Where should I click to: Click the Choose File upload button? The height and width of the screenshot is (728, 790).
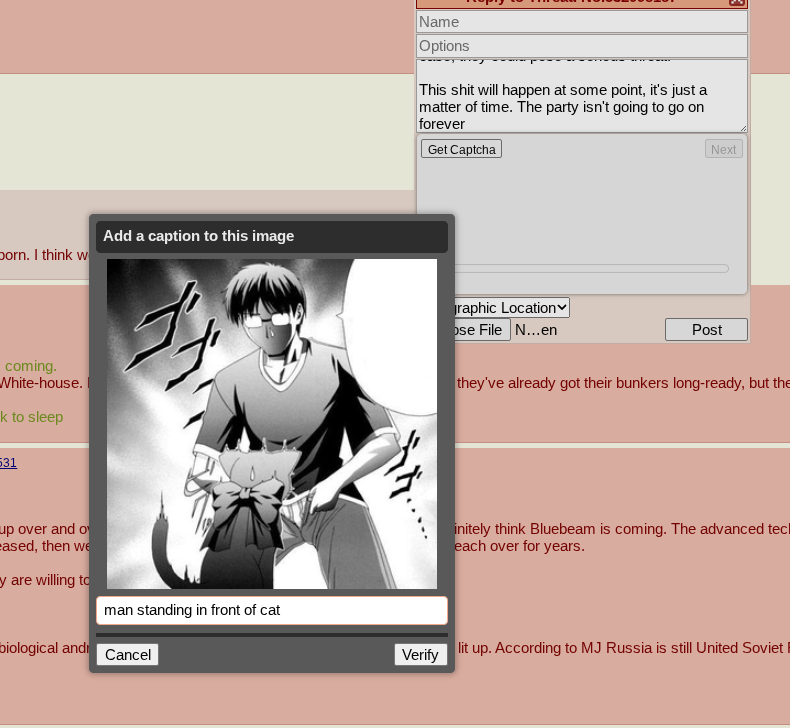pos(482,330)
